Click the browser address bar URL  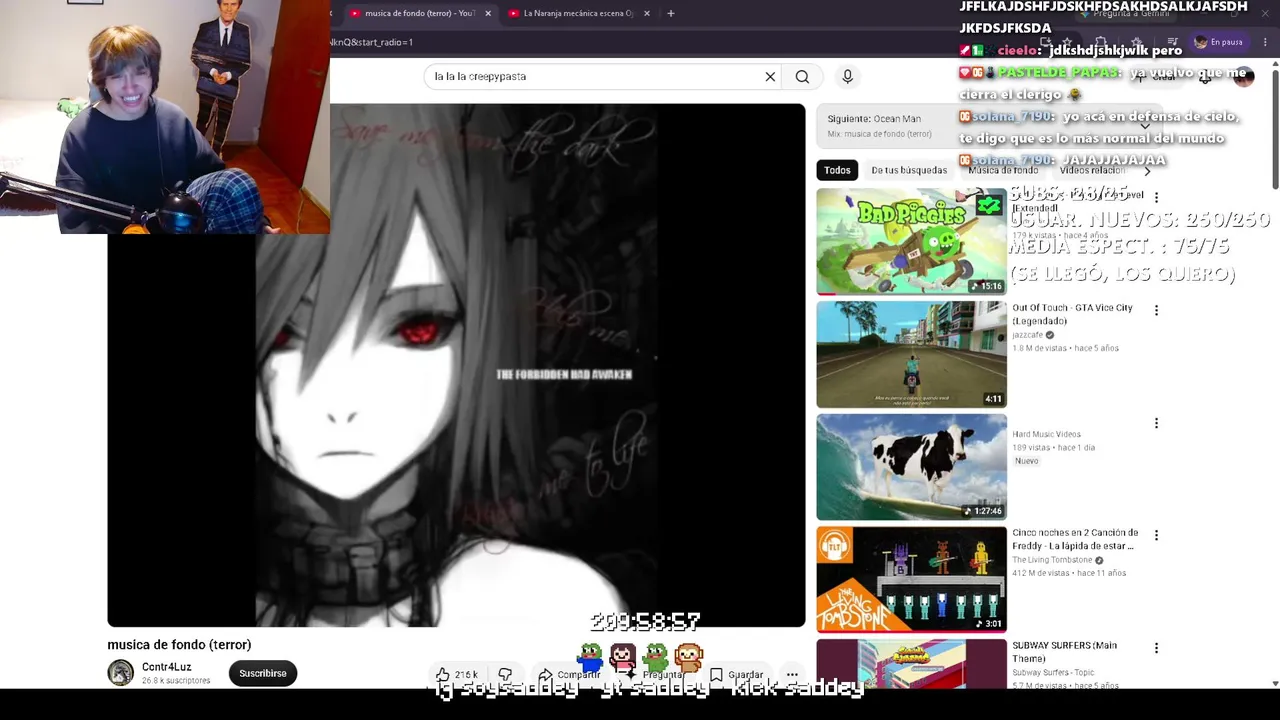(370, 42)
